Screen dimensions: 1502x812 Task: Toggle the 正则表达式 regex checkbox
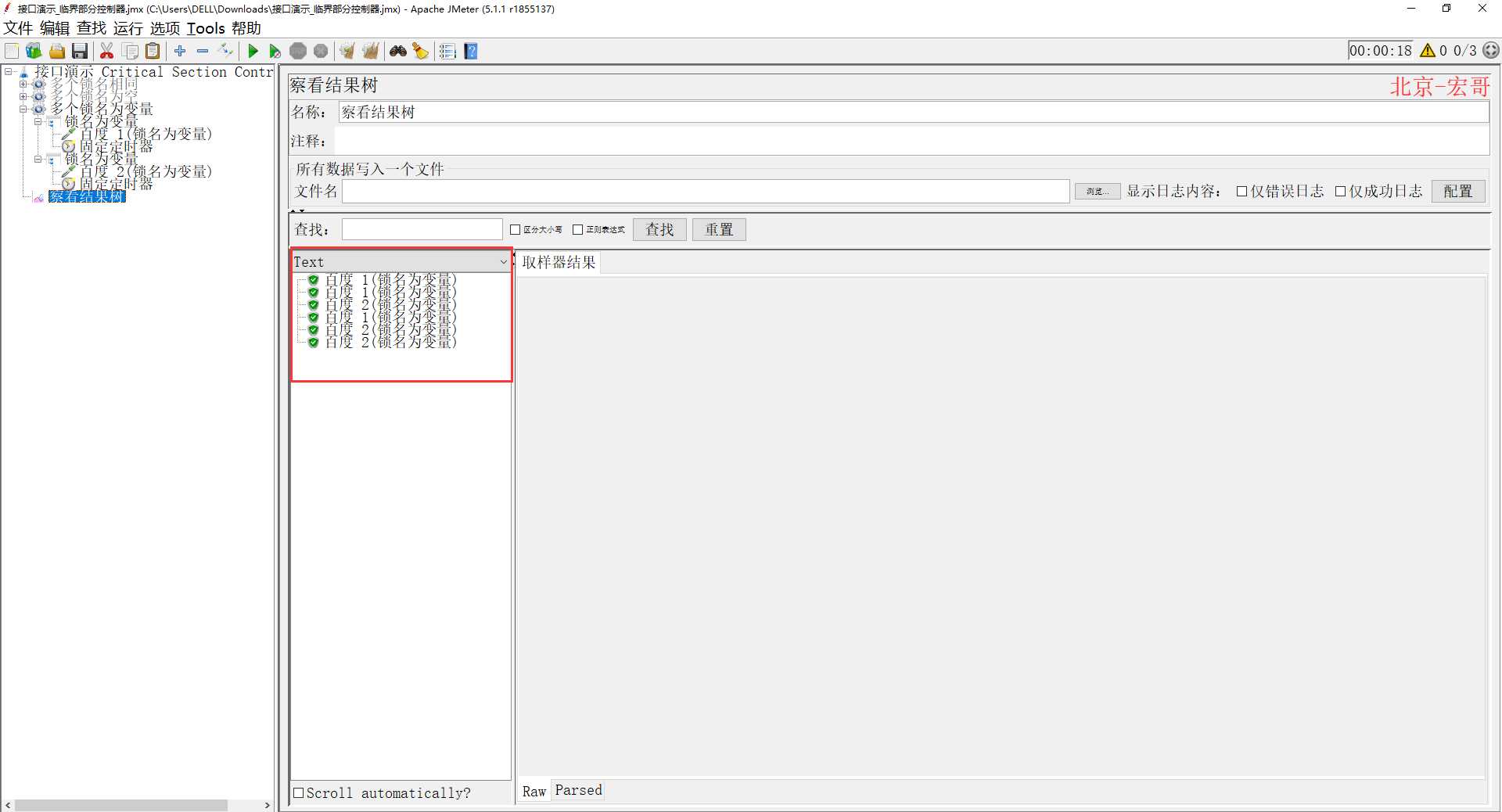coord(577,229)
